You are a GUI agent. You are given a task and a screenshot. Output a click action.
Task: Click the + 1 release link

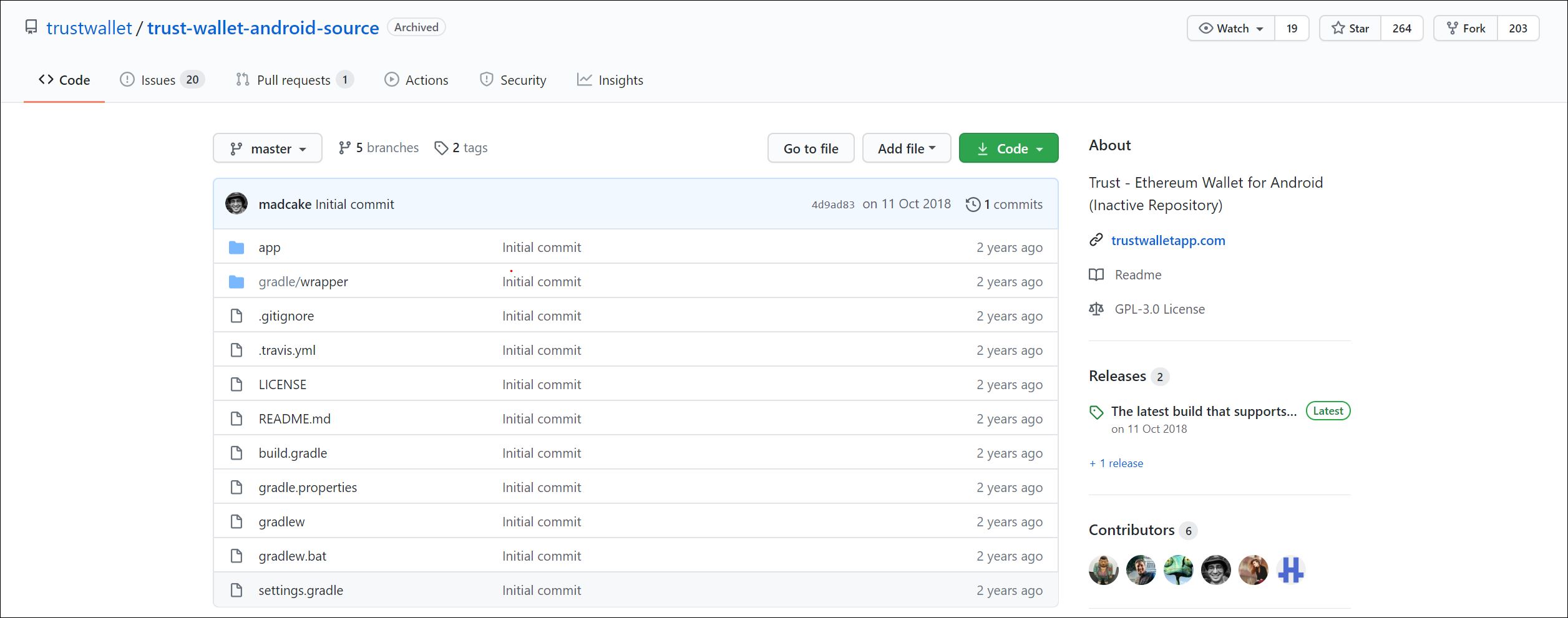pyautogui.click(x=1116, y=463)
